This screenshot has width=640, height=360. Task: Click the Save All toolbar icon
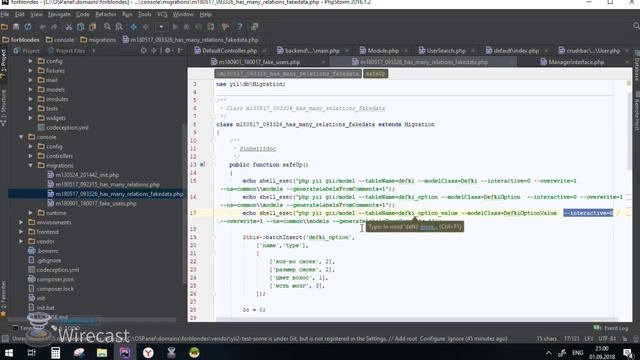[x=16, y=27]
